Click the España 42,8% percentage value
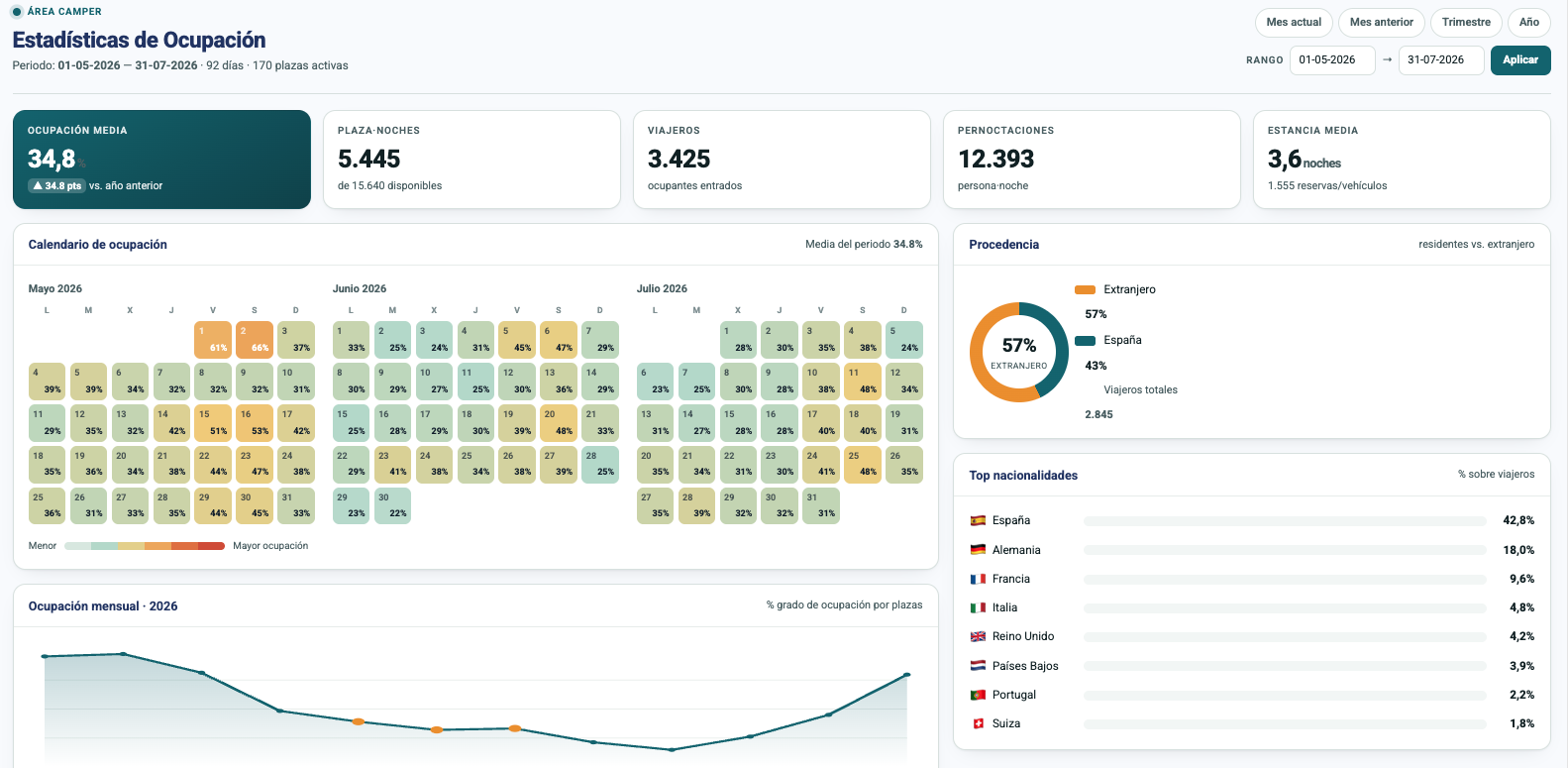1568x768 pixels. (1518, 520)
